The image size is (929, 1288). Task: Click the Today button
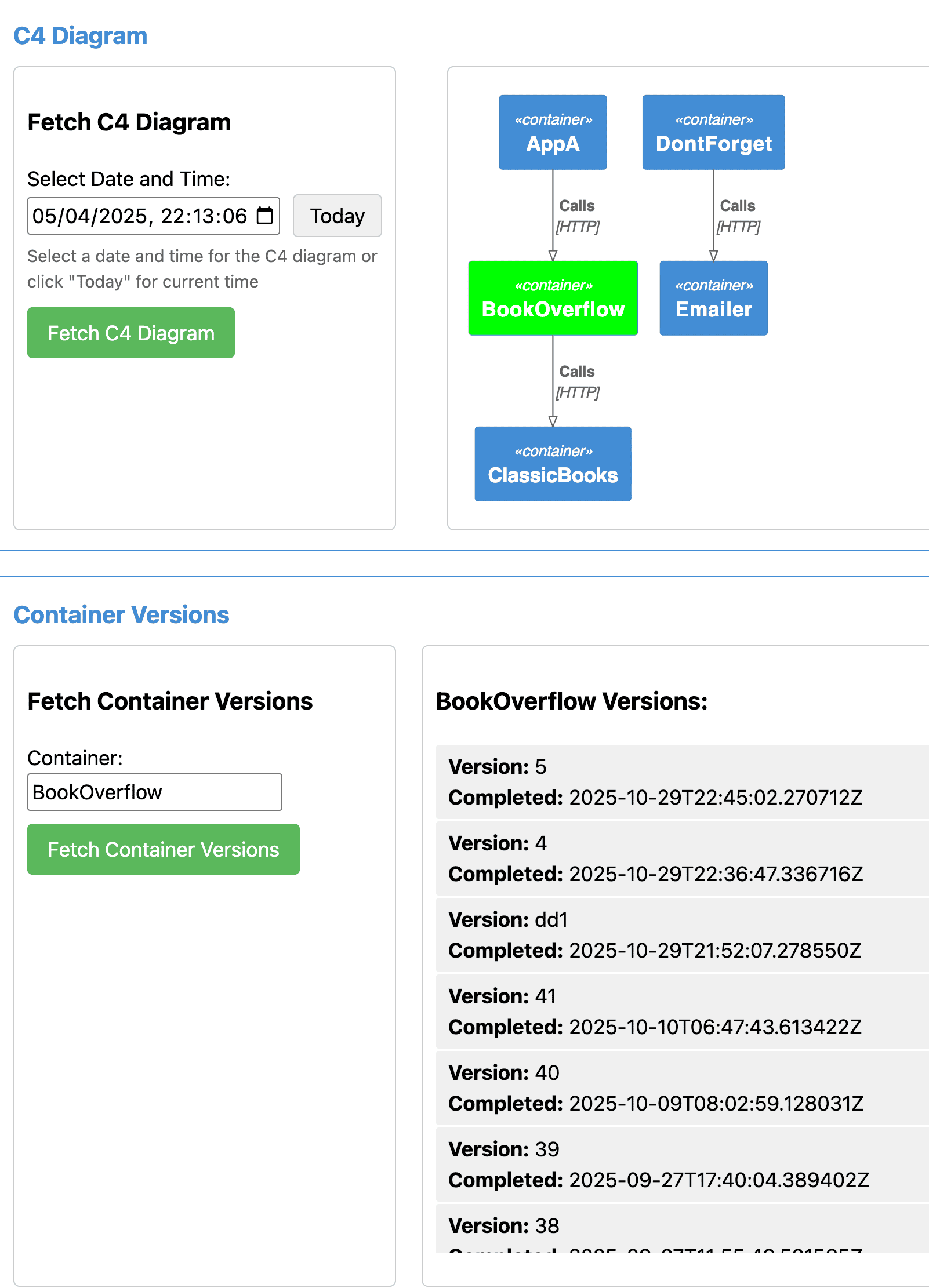tap(337, 216)
